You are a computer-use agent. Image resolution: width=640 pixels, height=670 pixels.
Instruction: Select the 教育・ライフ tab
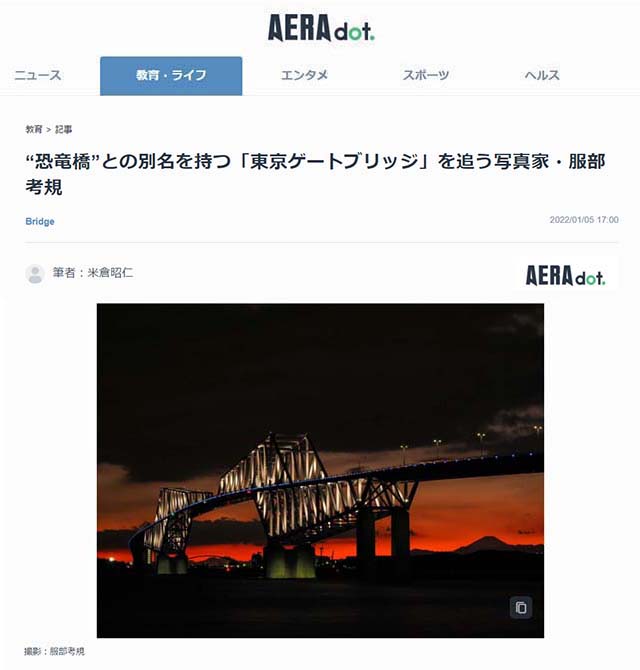[171, 76]
